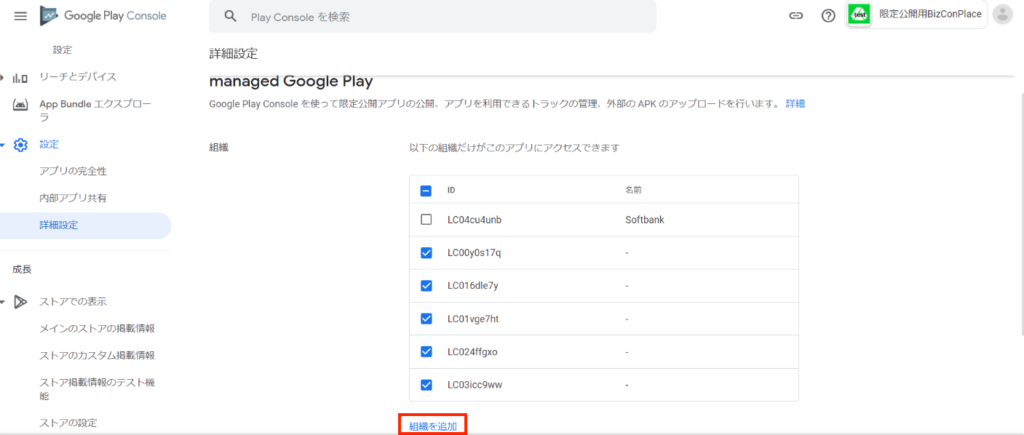Open 内部アプリ共有 in the sidebar

pyautogui.click(x=72, y=198)
